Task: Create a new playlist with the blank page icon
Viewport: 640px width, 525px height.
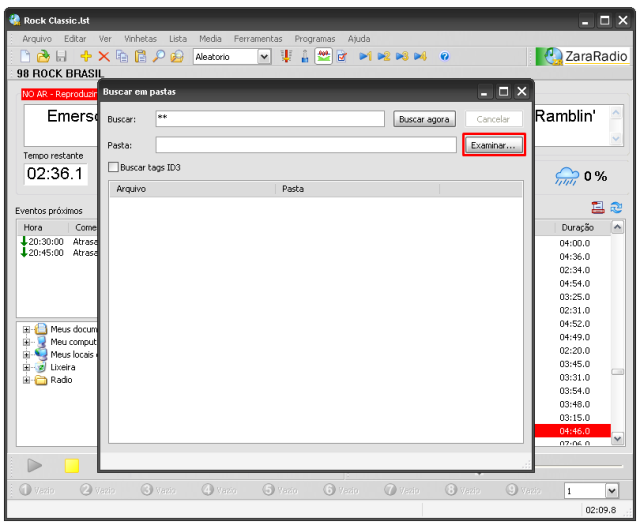Action: click(x=25, y=56)
